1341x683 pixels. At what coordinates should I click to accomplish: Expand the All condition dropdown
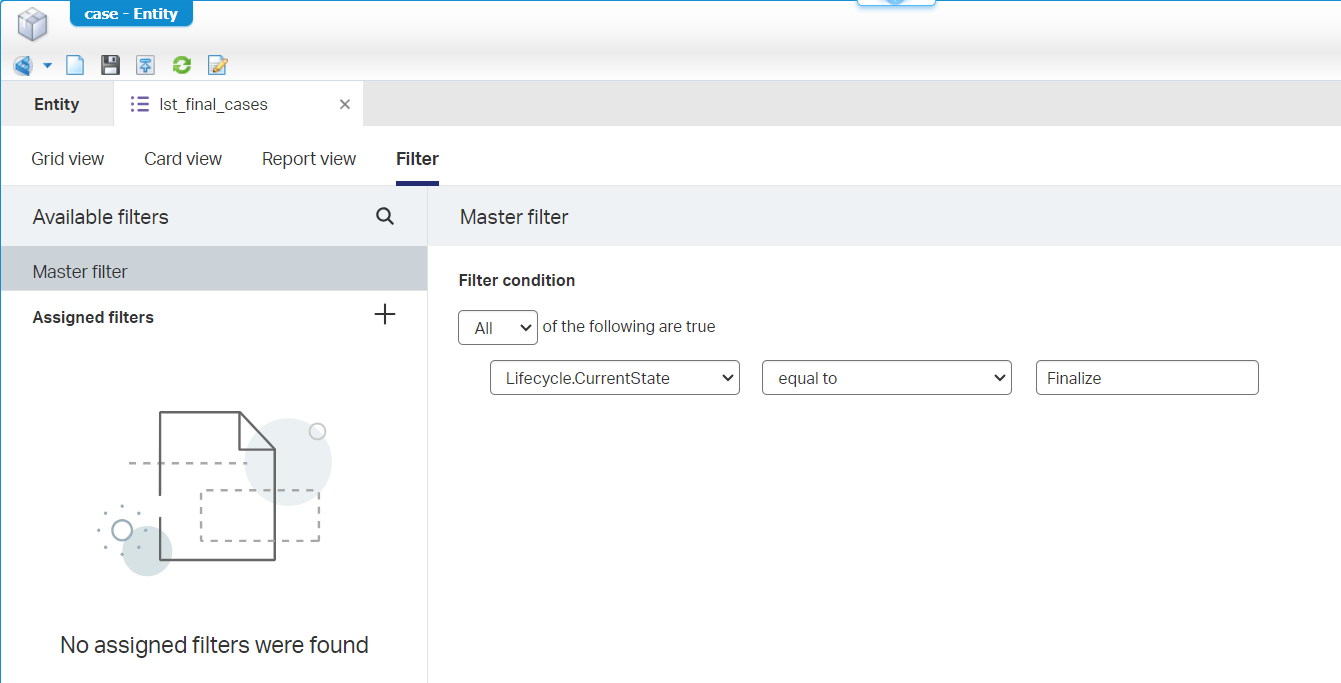tap(498, 328)
